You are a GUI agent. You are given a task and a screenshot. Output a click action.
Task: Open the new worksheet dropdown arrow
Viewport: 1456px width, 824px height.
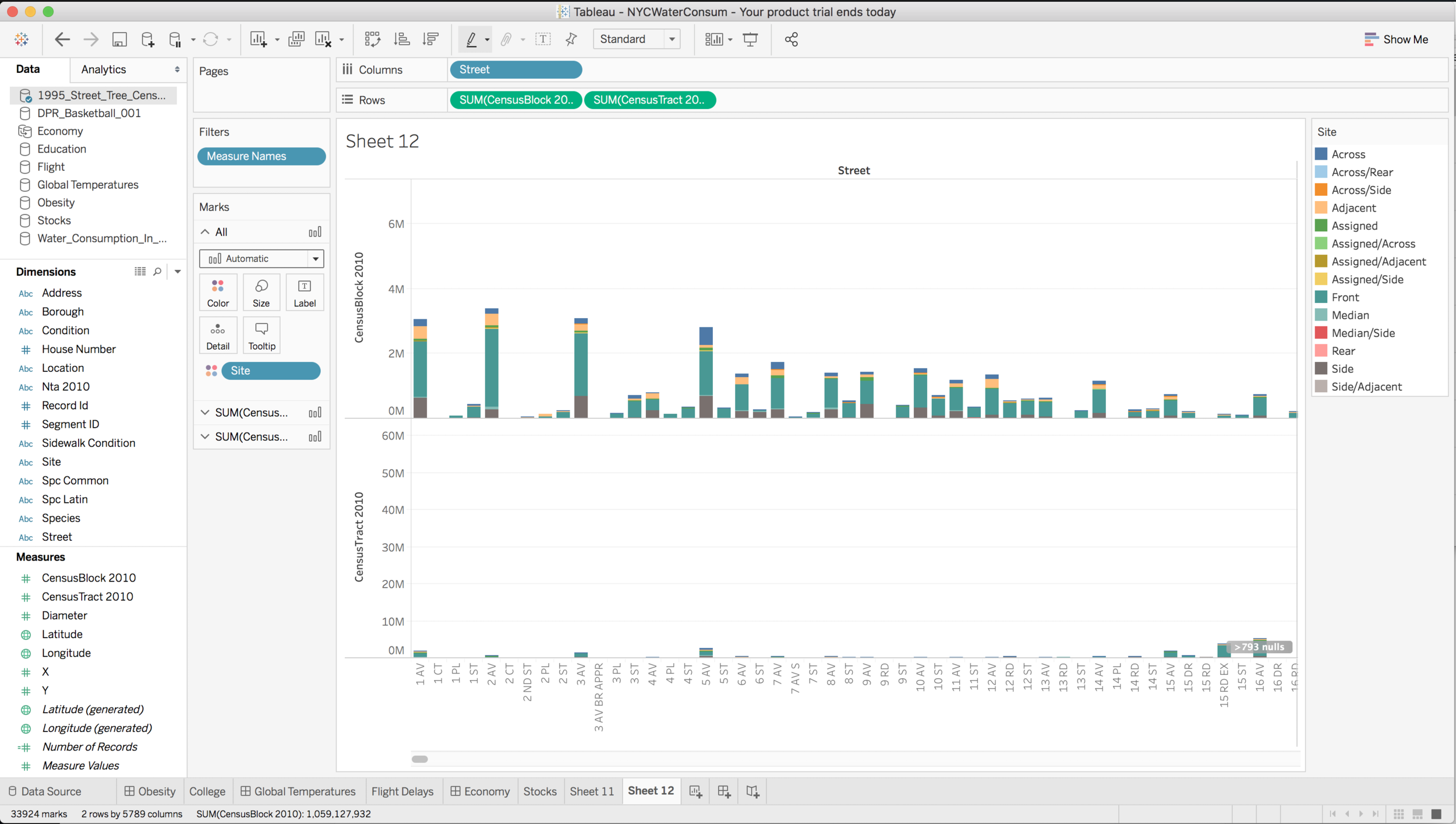(277, 40)
